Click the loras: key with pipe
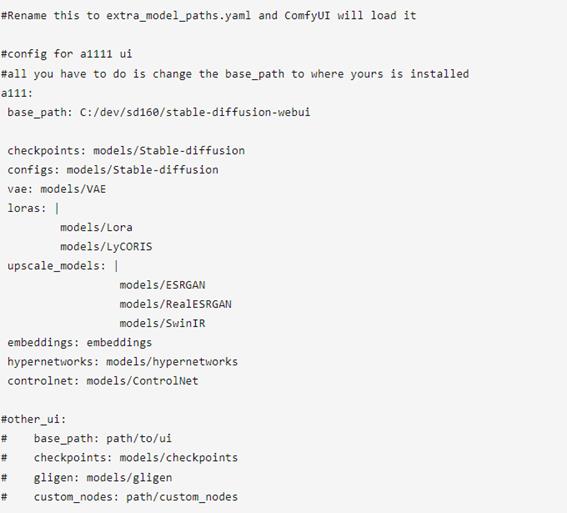 (33, 208)
